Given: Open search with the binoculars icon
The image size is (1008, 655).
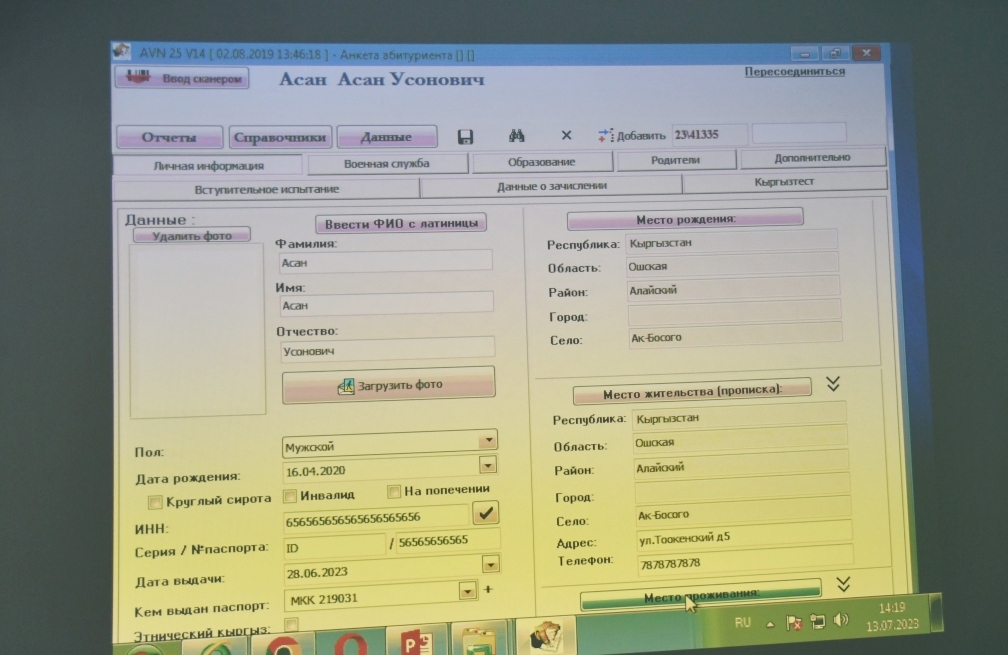Looking at the screenshot, I should click(x=517, y=136).
